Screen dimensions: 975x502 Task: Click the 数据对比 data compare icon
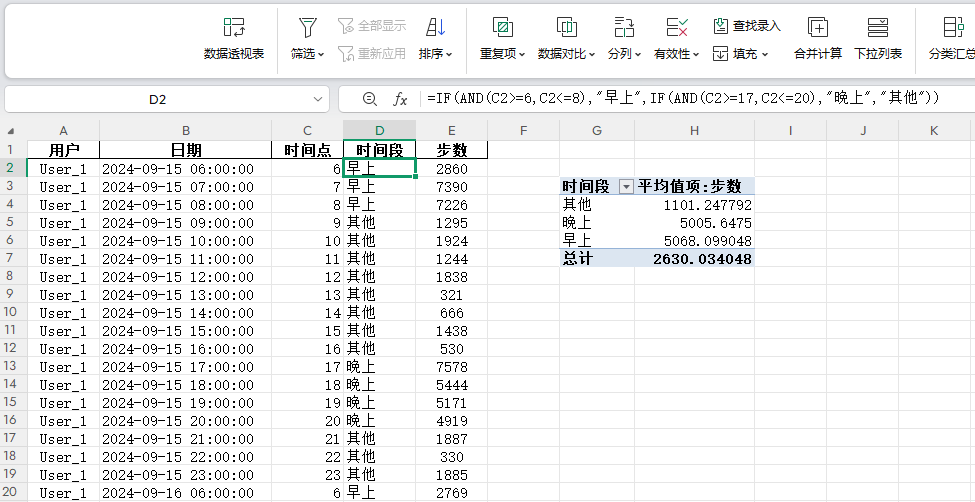click(x=566, y=27)
